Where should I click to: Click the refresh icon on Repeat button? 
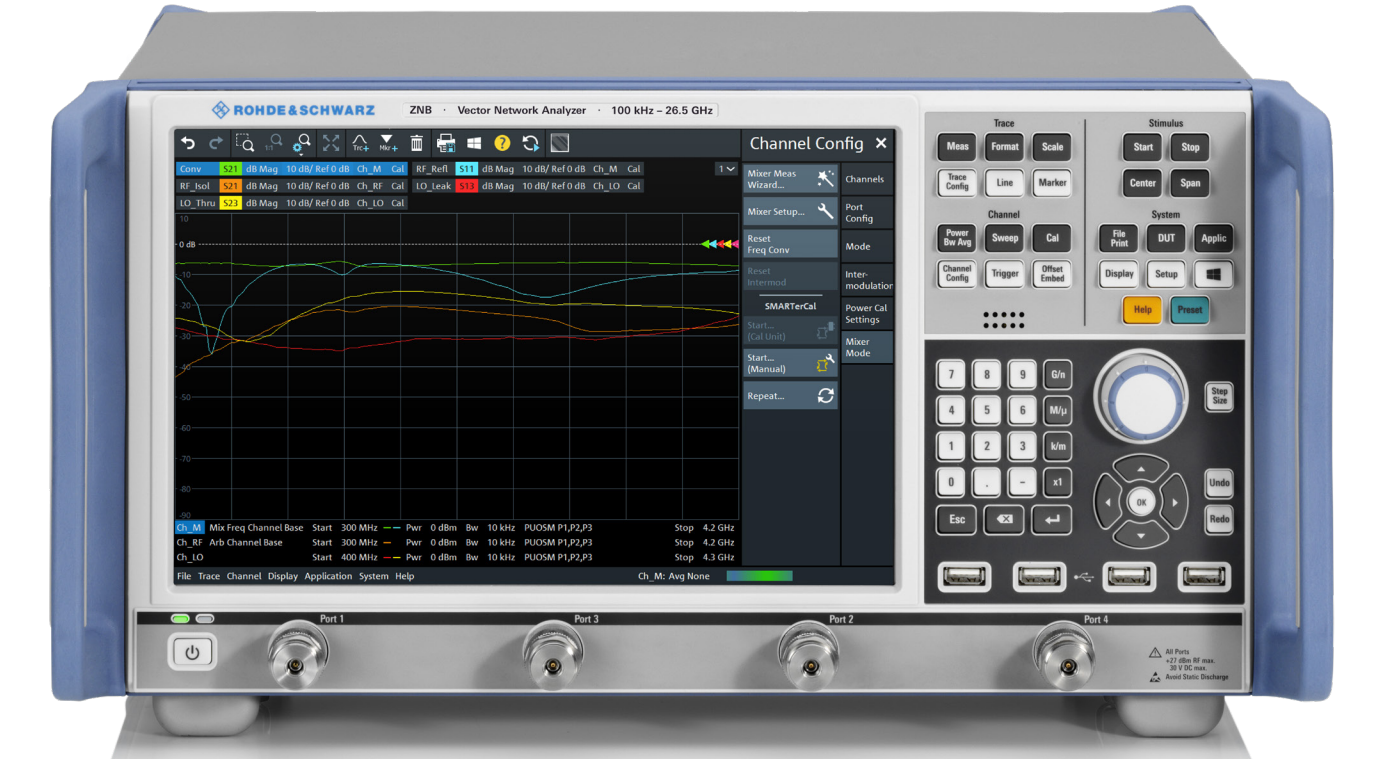coord(825,396)
